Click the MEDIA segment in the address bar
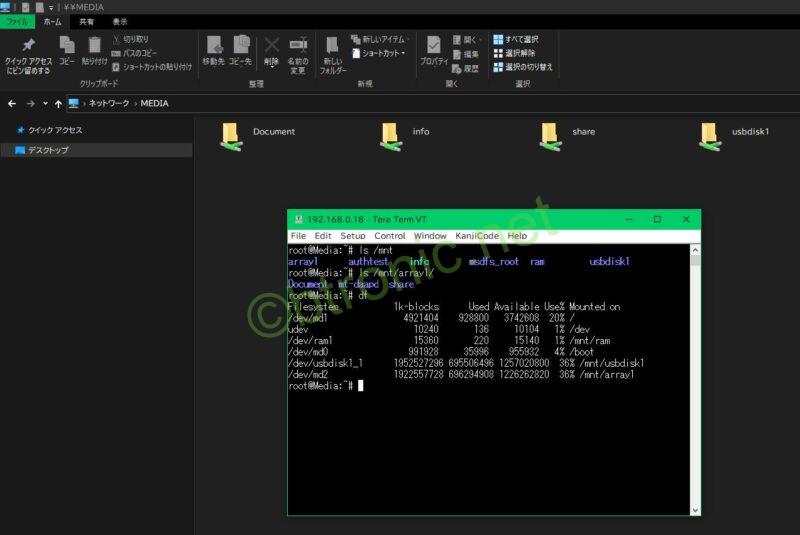 [x=154, y=103]
